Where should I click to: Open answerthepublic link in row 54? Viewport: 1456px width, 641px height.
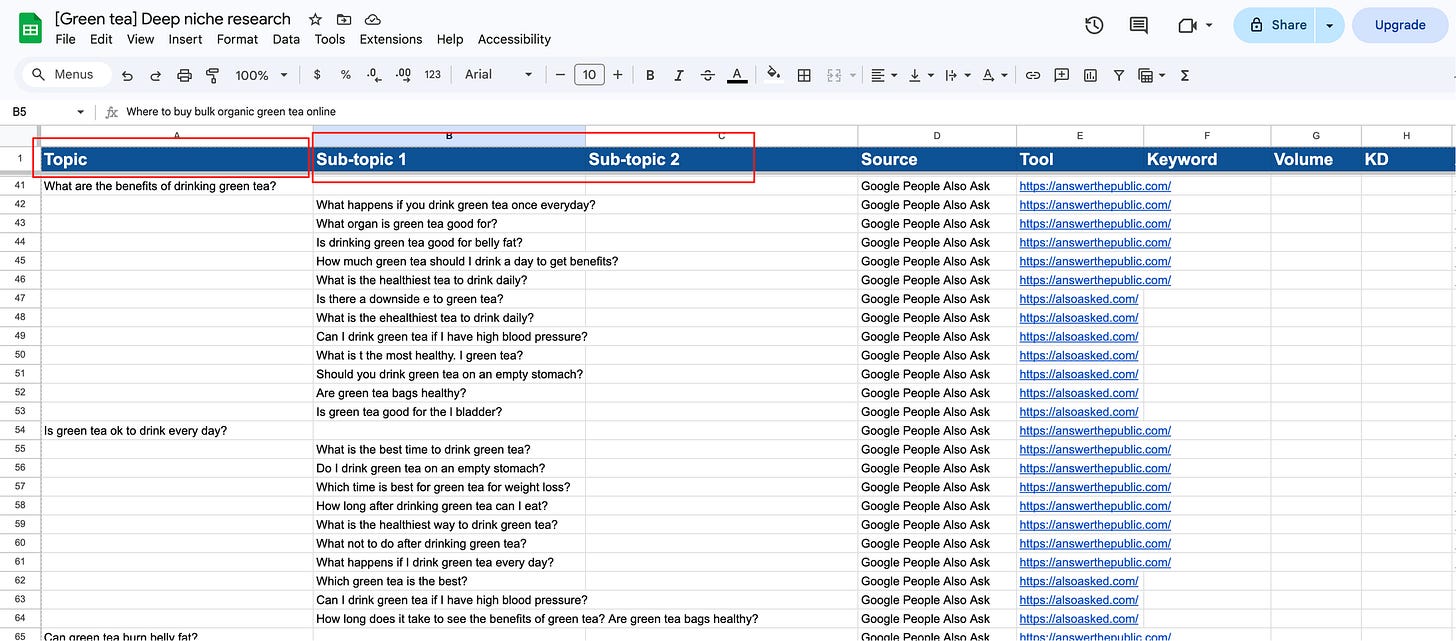(1095, 431)
